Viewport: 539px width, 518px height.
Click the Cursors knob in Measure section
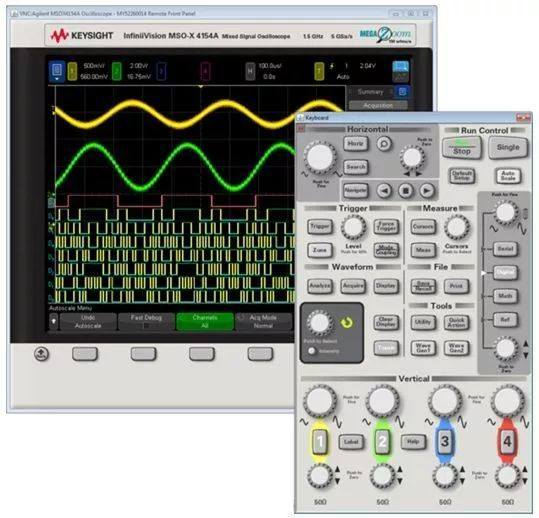456,227
